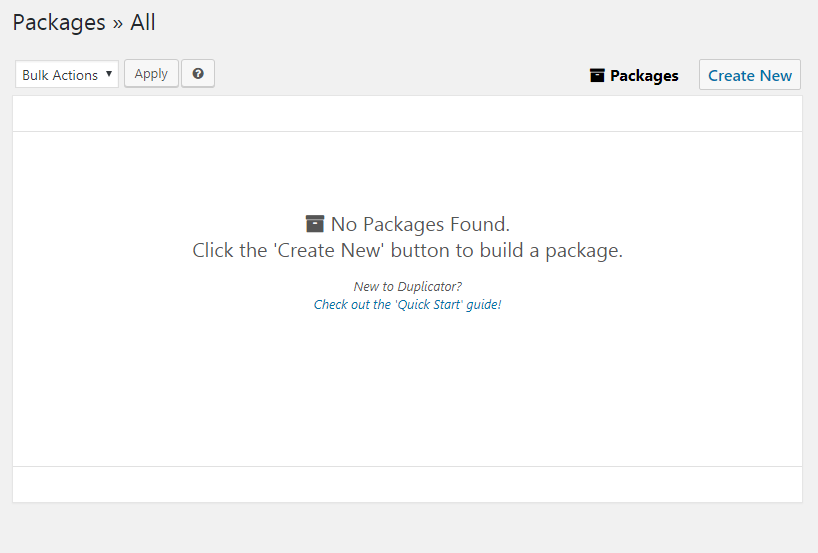Click the 'Packages » All' page heading
Image resolution: width=818 pixels, height=553 pixels.
point(84,22)
